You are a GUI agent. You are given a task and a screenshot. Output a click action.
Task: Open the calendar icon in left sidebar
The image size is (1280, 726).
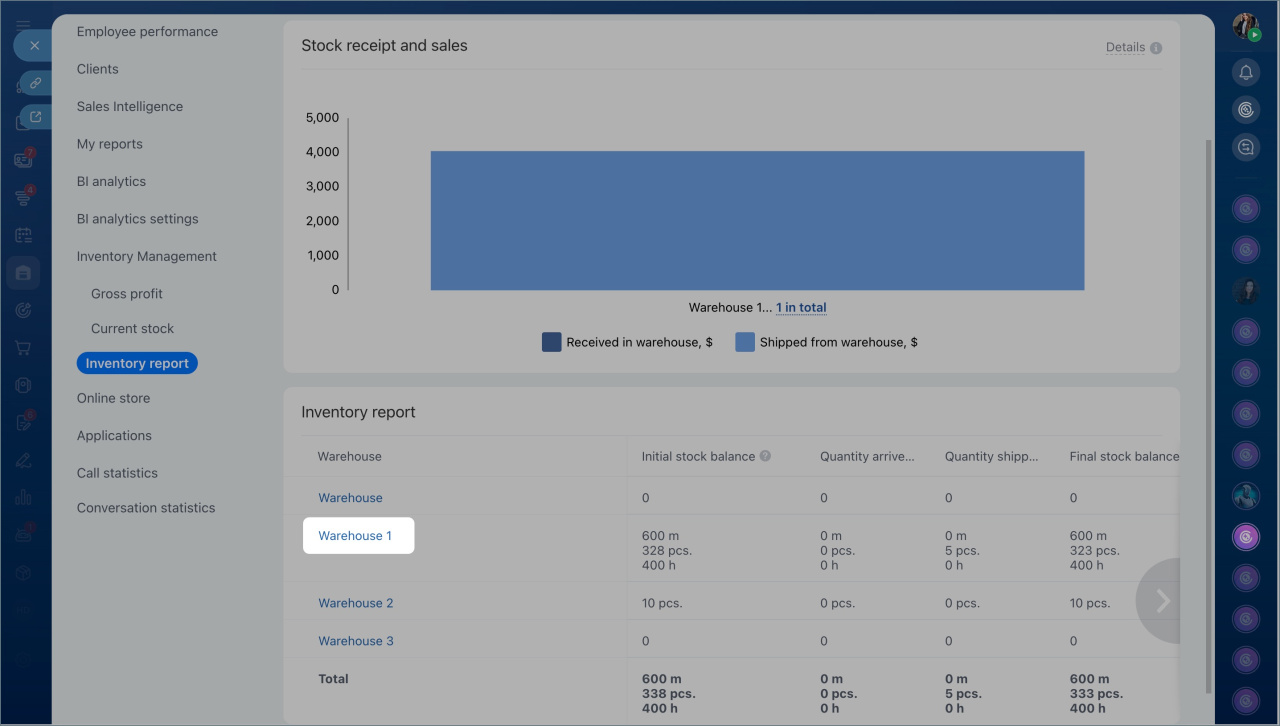tap(23, 236)
